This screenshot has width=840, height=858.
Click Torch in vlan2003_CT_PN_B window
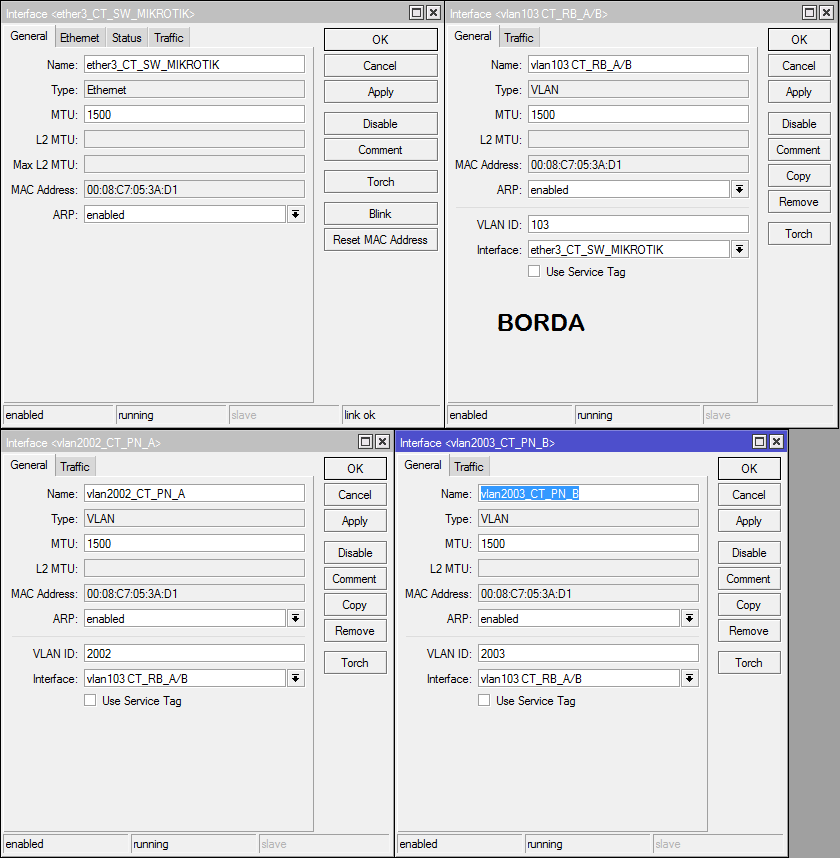pos(749,663)
